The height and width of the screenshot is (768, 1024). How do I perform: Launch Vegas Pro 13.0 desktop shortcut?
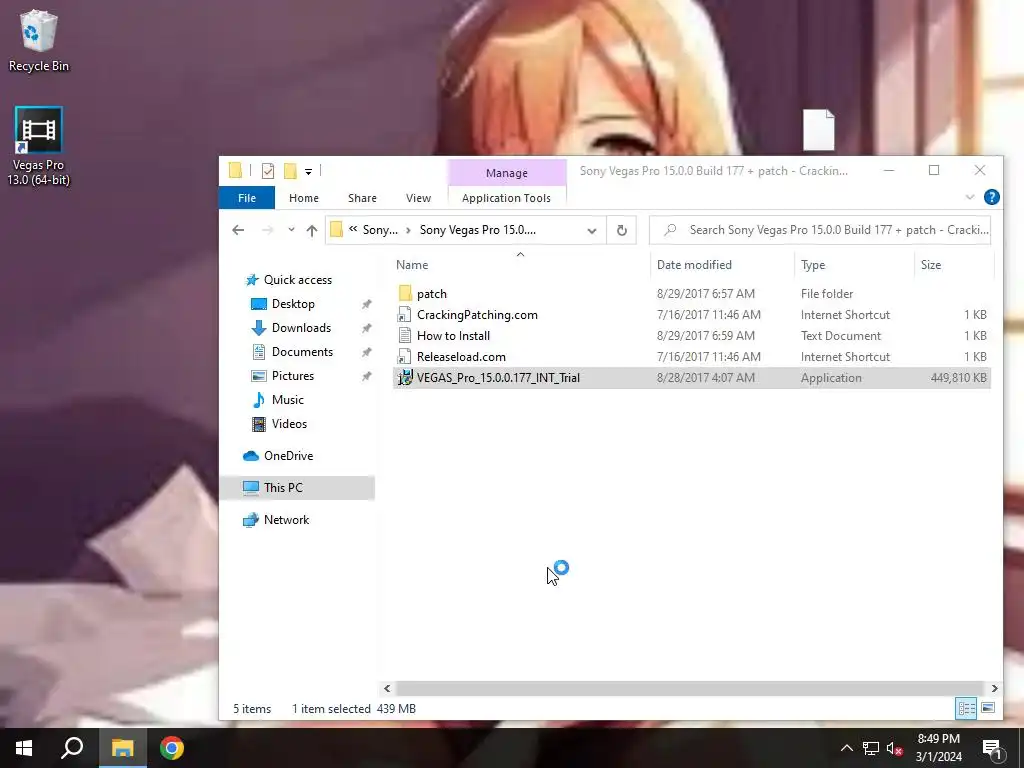click(x=38, y=146)
